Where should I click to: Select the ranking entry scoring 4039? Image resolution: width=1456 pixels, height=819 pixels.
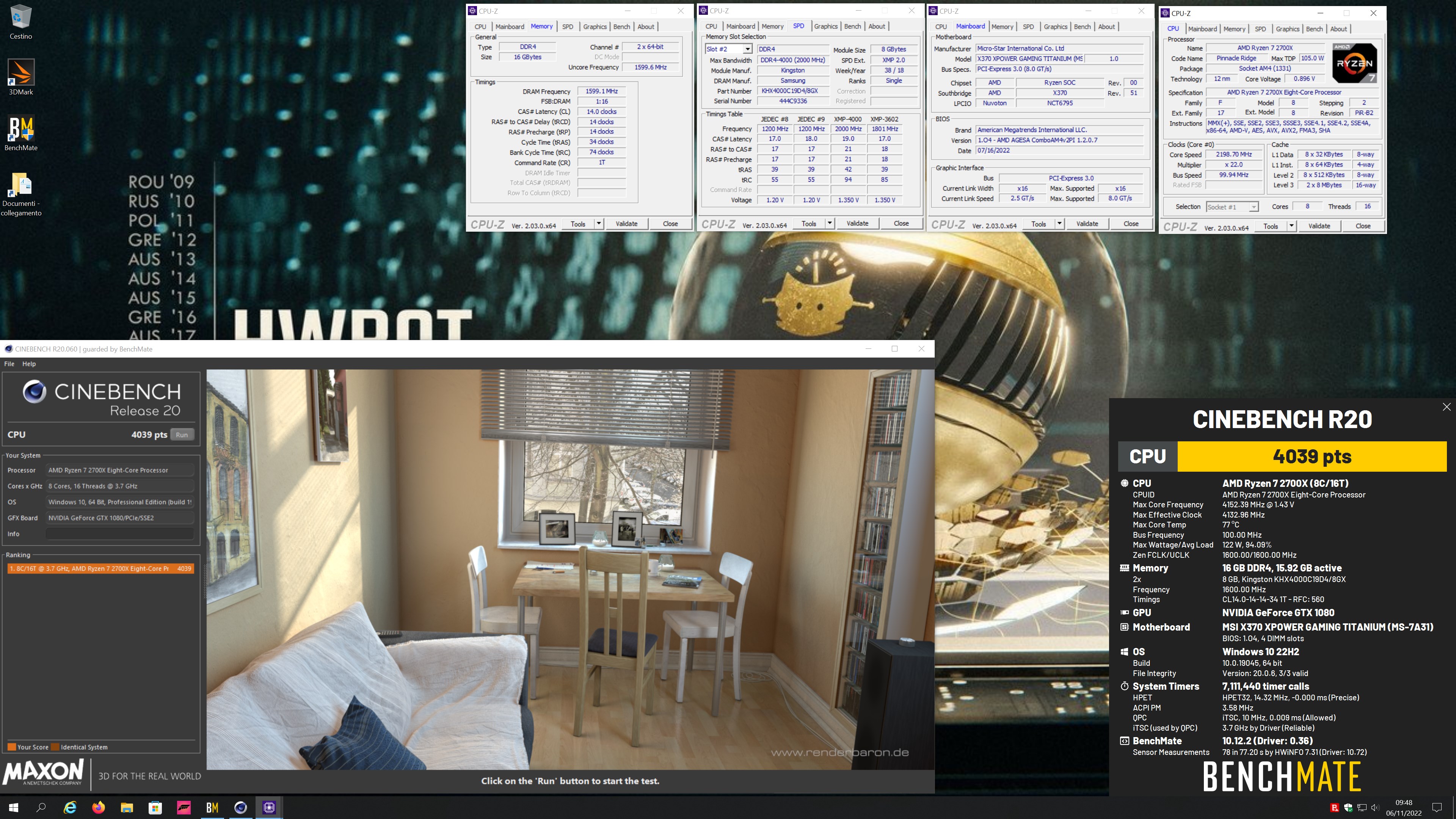100,569
